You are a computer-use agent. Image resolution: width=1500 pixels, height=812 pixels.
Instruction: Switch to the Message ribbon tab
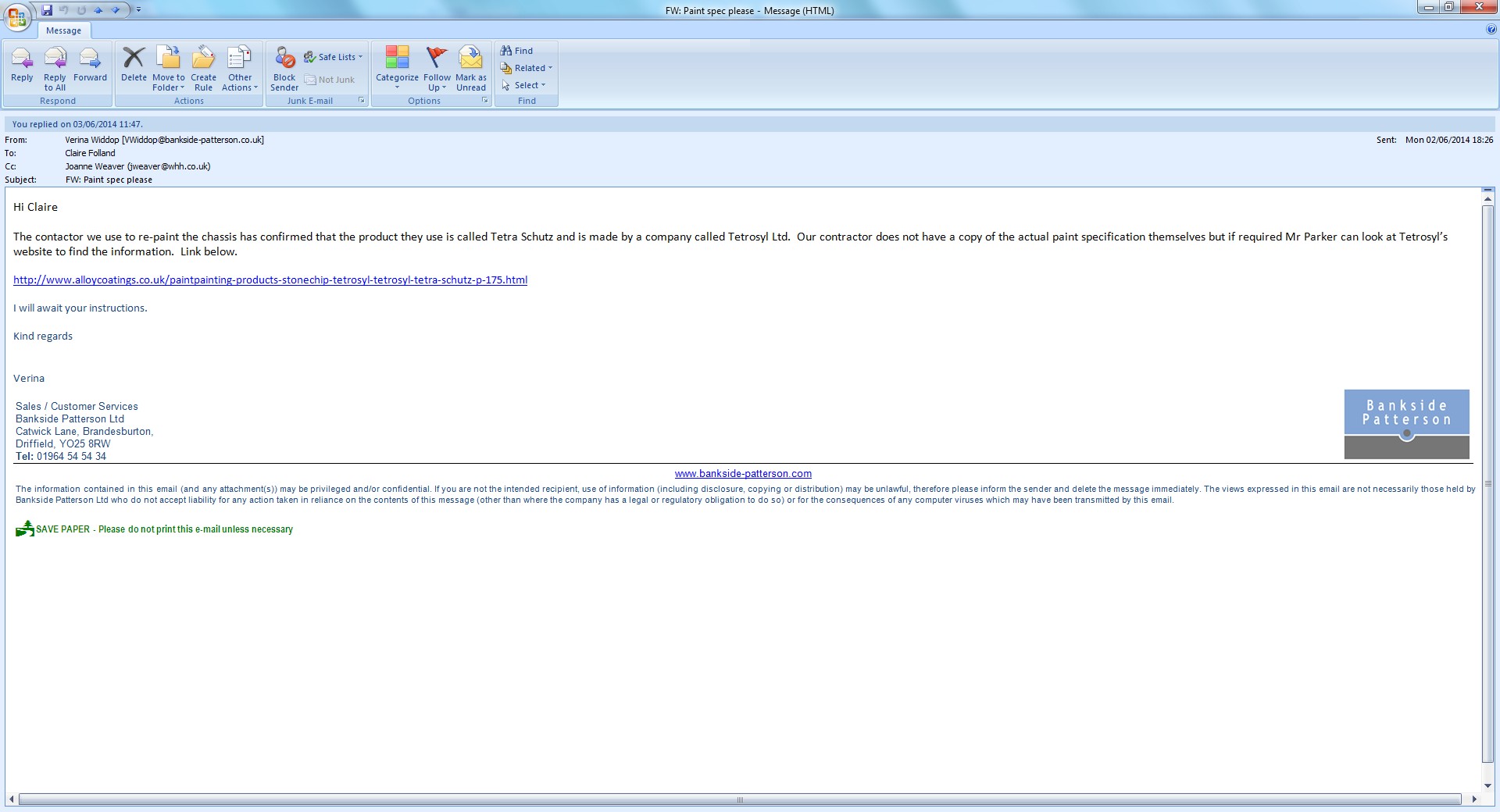[64, 30]
